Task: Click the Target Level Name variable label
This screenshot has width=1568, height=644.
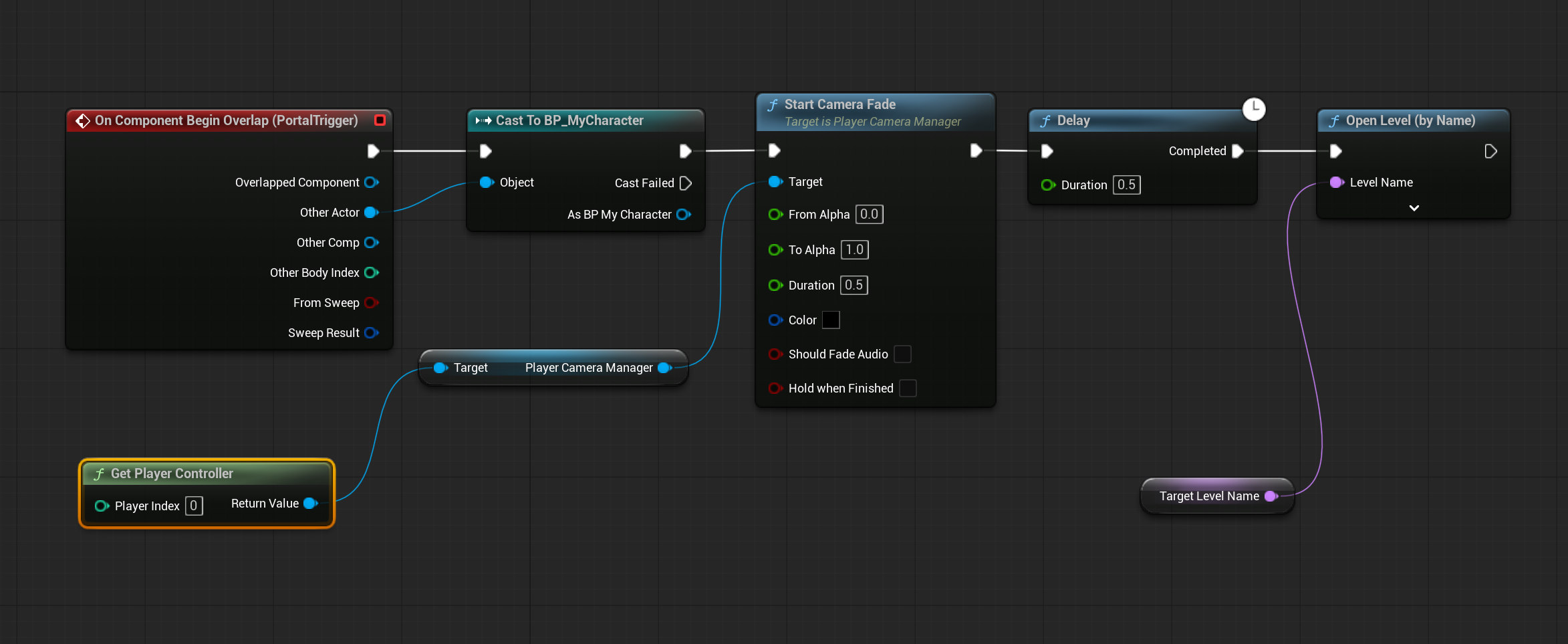Action: pyautogui.click(x=1209, y=496)
